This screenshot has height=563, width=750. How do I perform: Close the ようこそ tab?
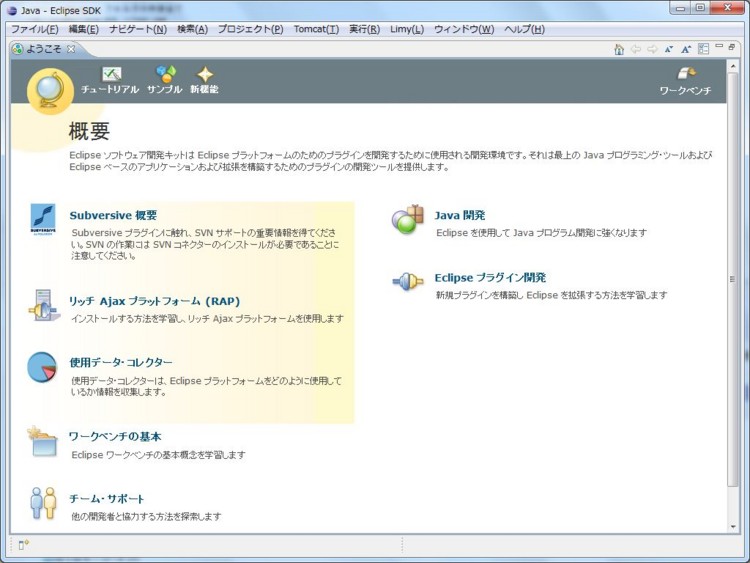[71, 49]
